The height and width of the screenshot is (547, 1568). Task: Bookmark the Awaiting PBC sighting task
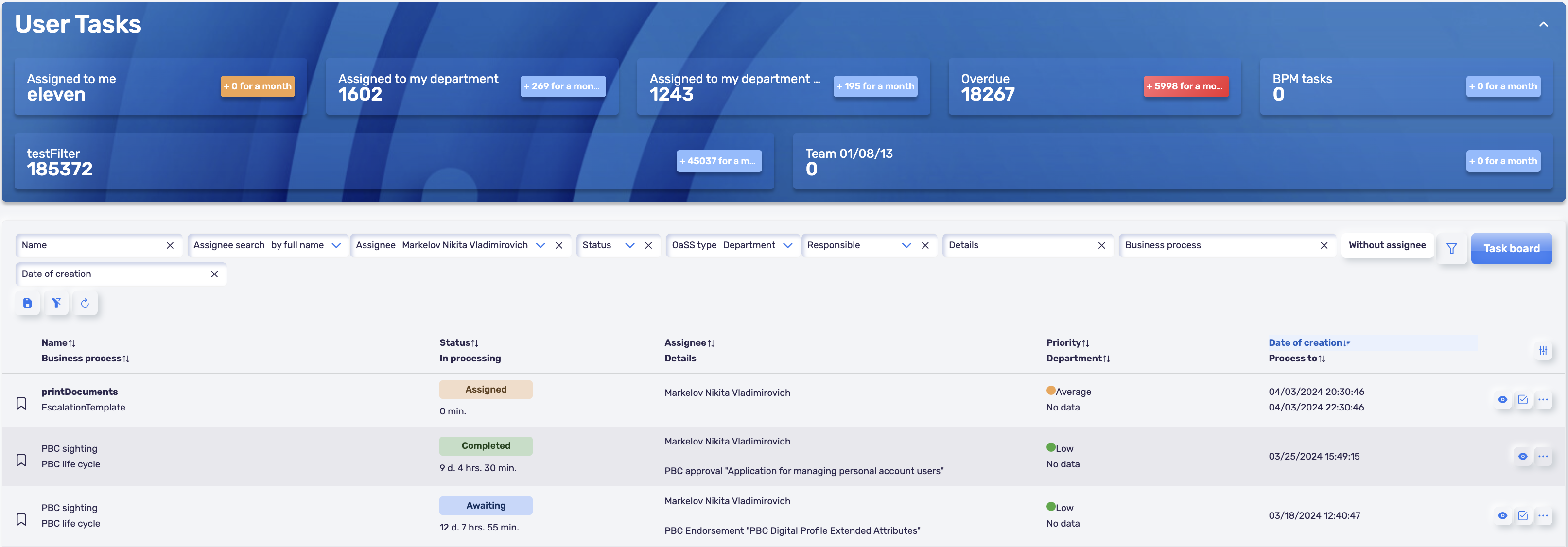(21, 519)
